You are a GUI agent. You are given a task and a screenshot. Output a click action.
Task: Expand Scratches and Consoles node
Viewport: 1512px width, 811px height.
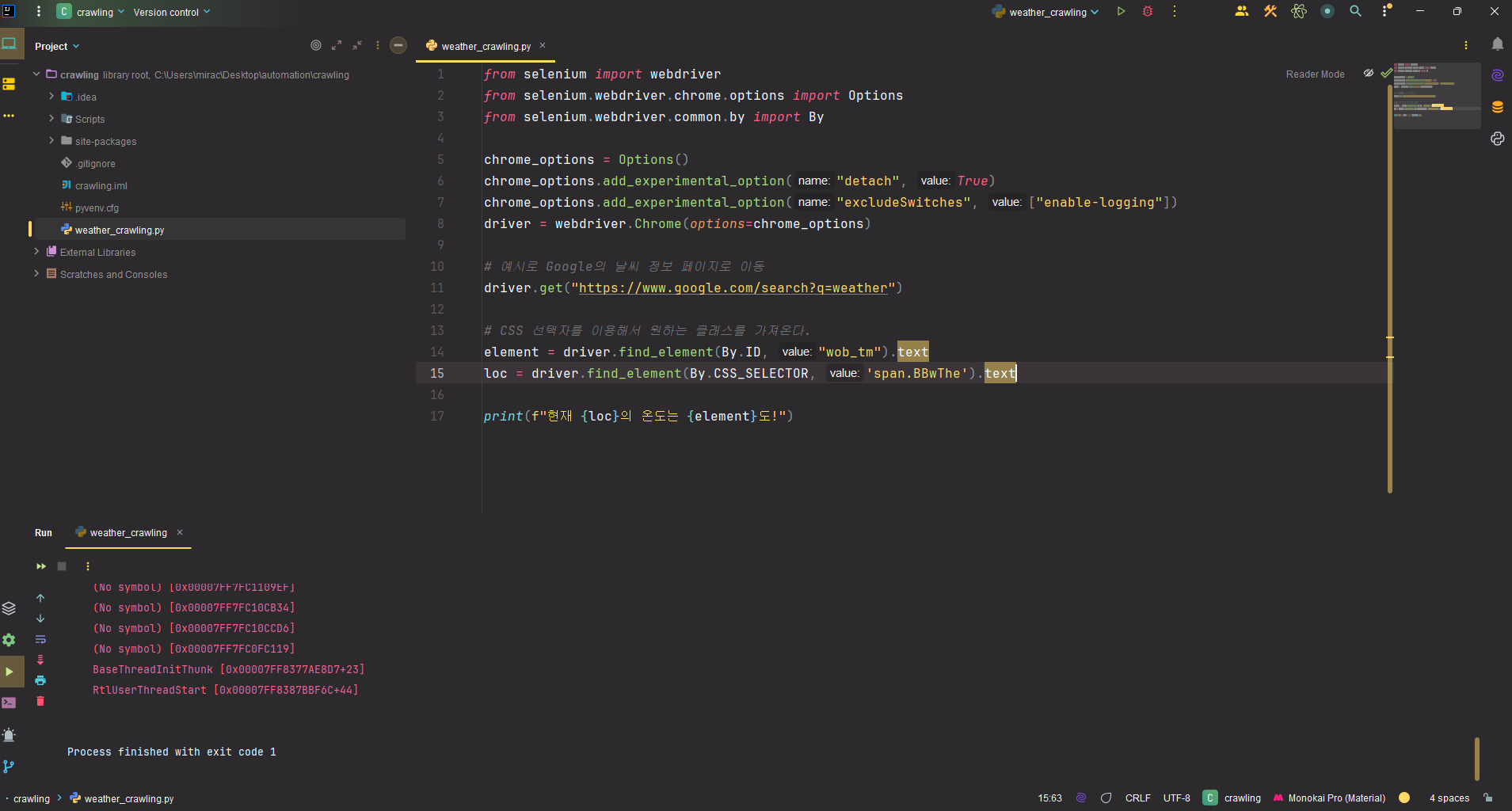(x=36, y=274)
